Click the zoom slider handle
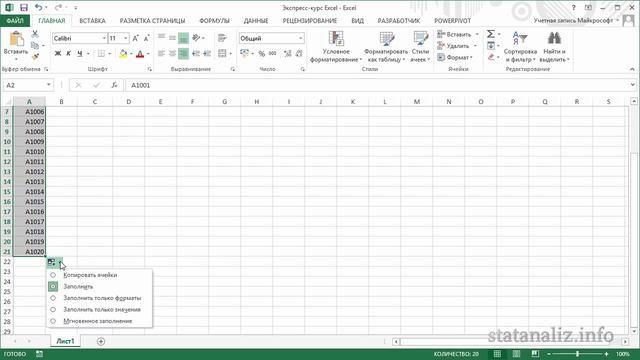 click(x=577, y=354)
